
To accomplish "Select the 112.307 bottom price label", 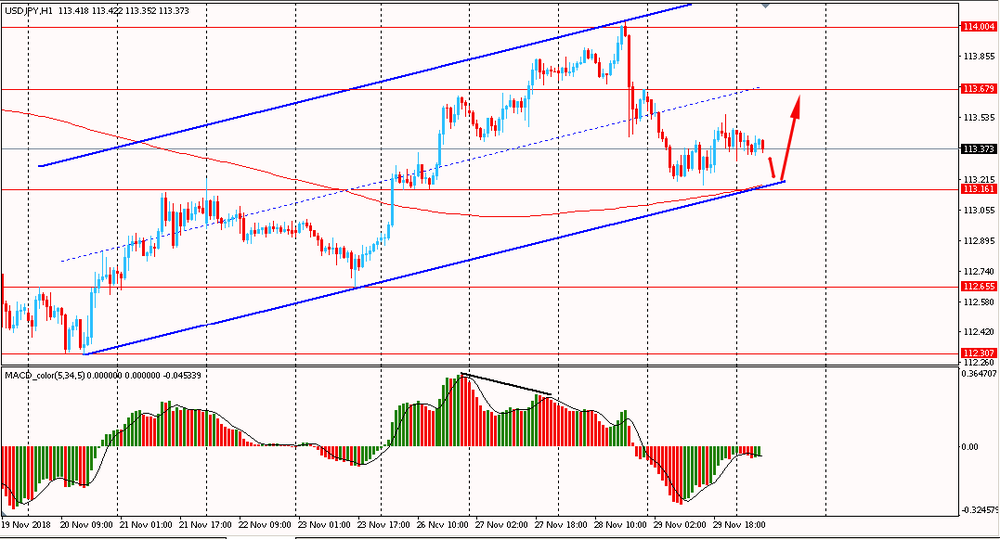I will 978,353.
